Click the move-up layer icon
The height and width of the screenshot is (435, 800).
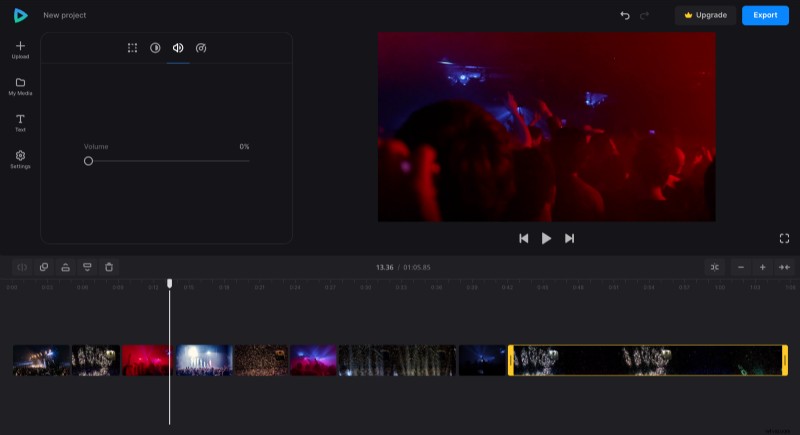[65, 267]
